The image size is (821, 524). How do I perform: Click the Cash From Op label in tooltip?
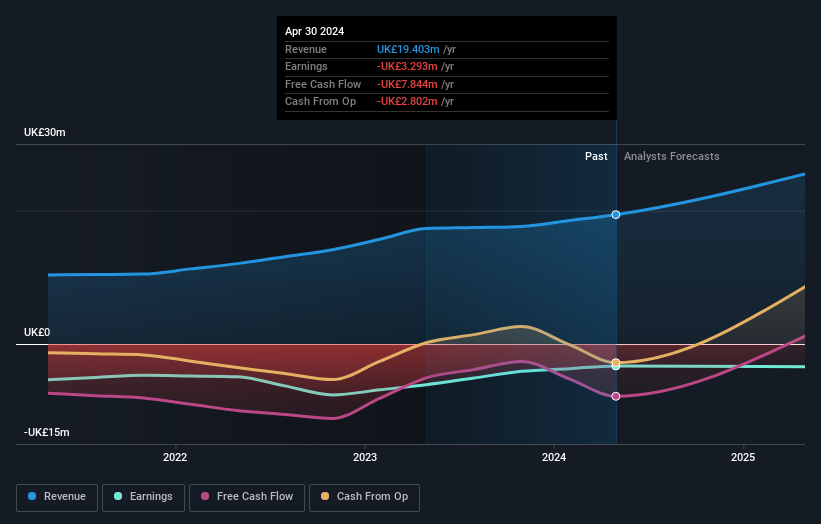320,102
